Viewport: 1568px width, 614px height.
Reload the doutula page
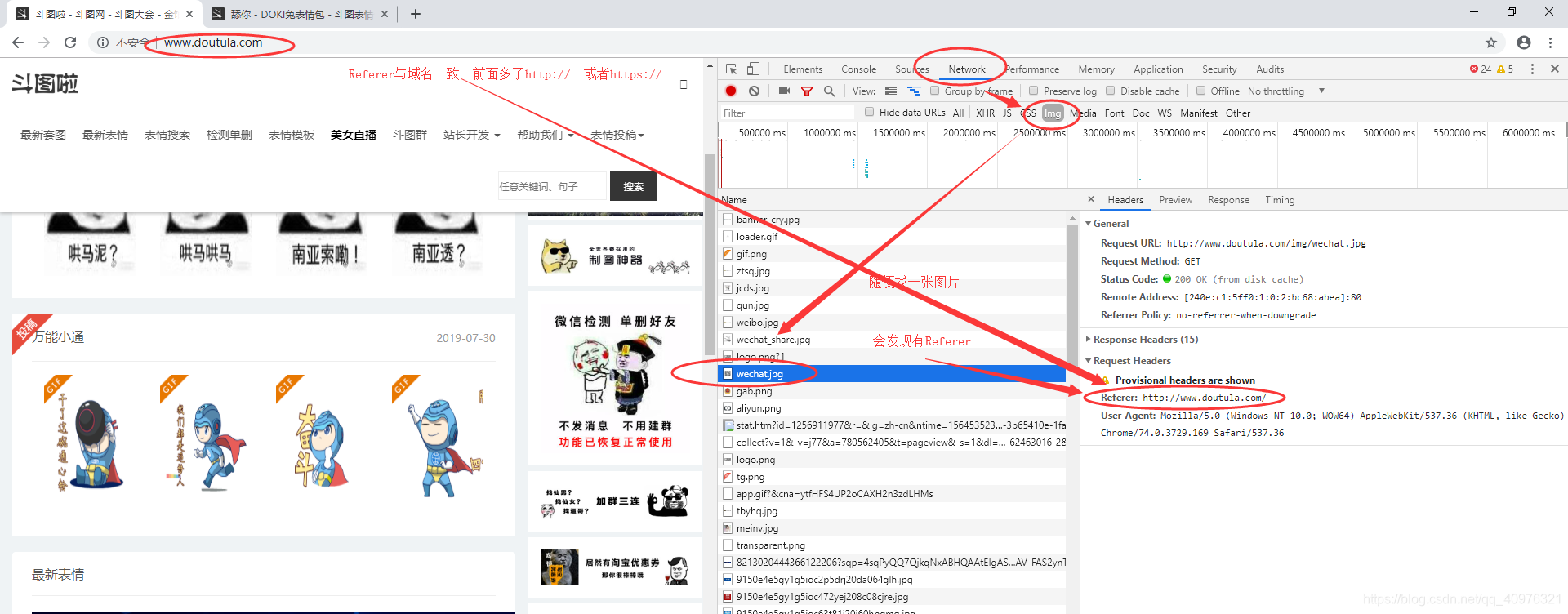tap(70, 42)
